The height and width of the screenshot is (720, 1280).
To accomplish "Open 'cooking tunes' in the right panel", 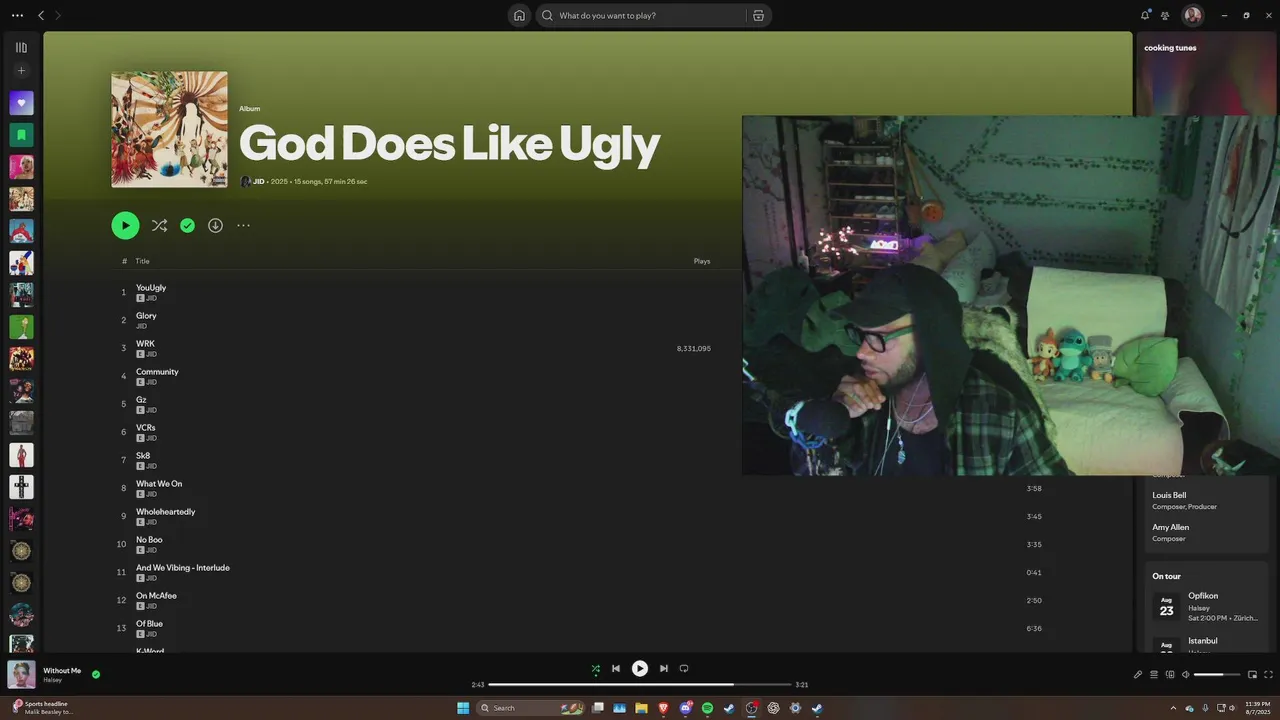I will [1170, 48].
